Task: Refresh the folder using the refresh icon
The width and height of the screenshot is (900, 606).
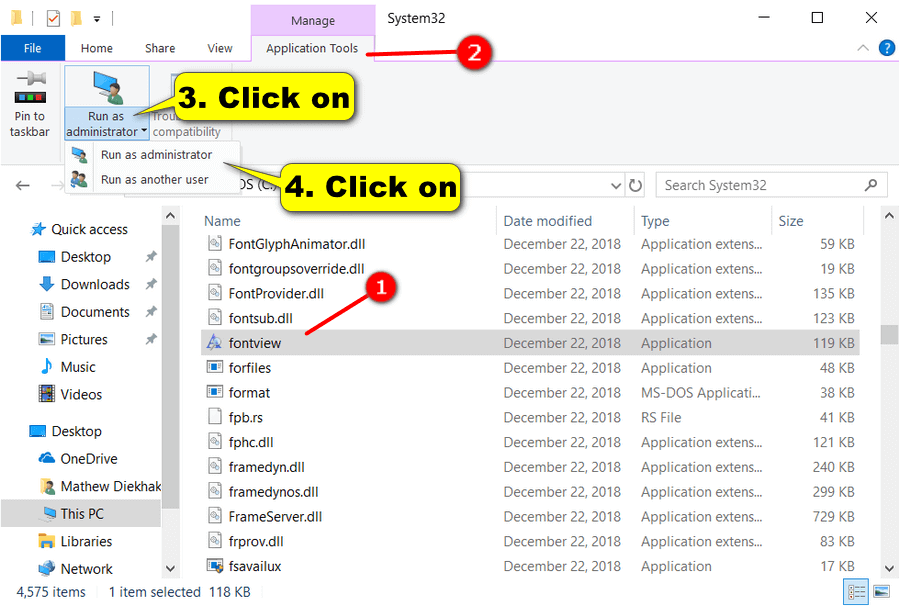Action: 636,185
